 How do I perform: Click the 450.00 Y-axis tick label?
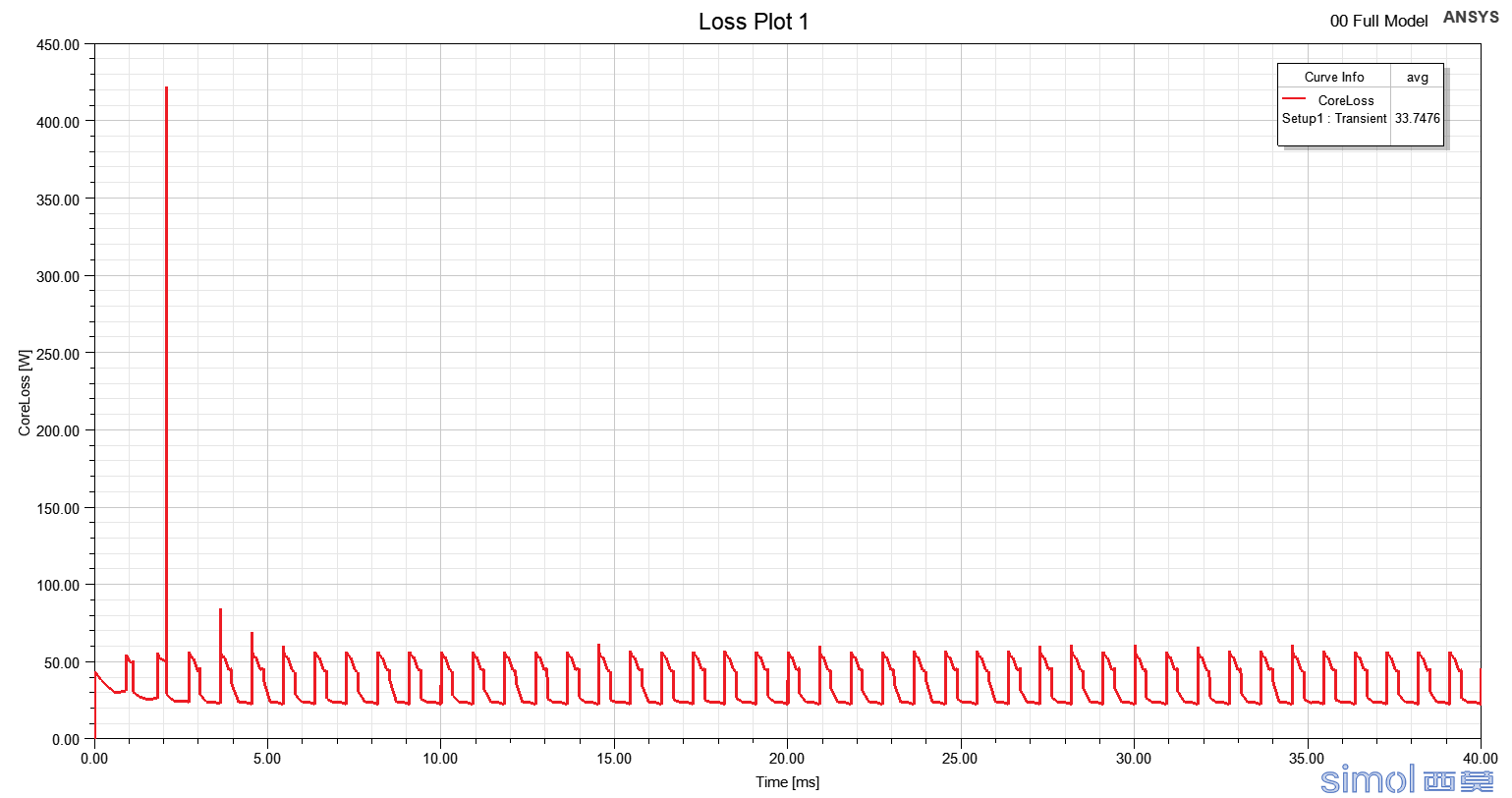click(x=58, y=45)
